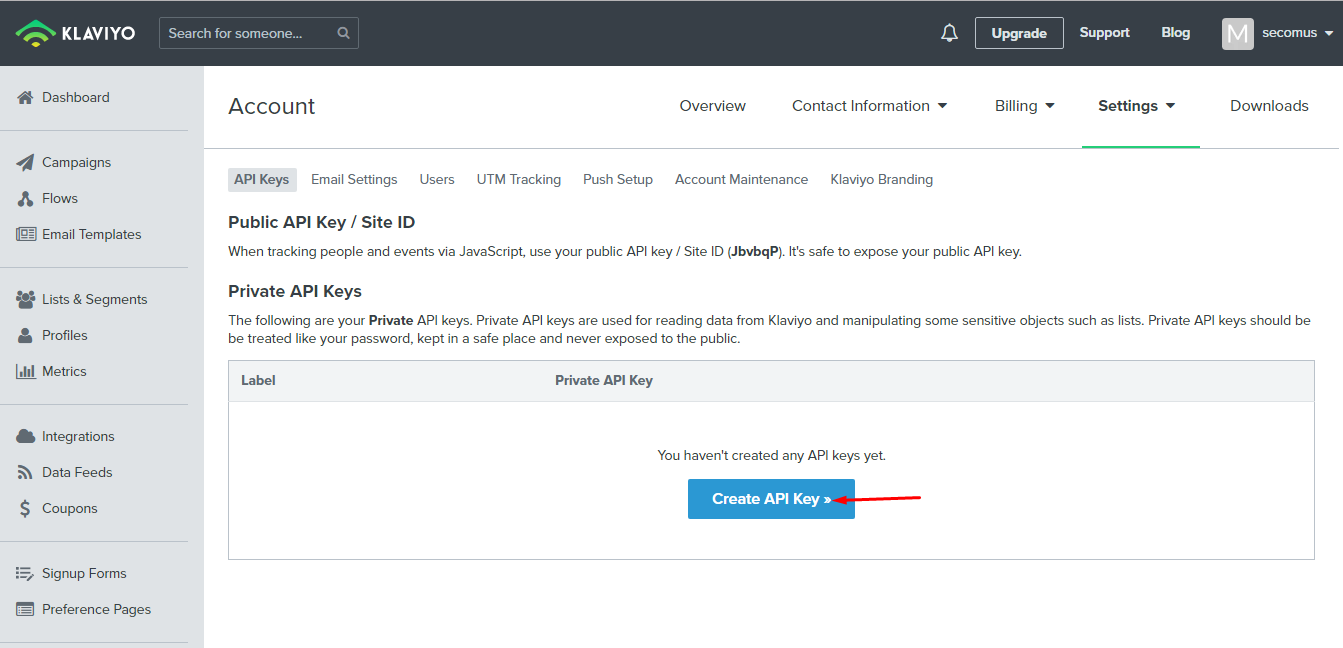Open Metrics in the sidebar
The width and height of the screenshot is (1343, 648).
64,371
